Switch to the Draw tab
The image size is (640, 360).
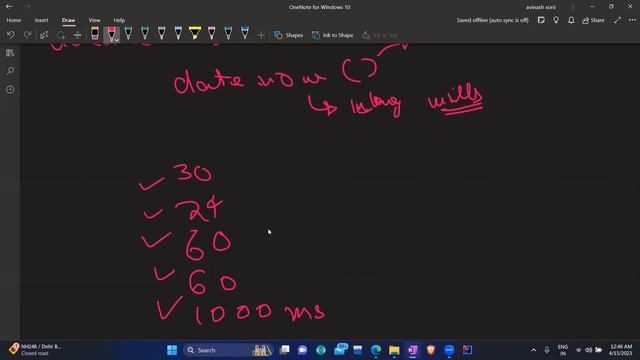click(69, 20)
